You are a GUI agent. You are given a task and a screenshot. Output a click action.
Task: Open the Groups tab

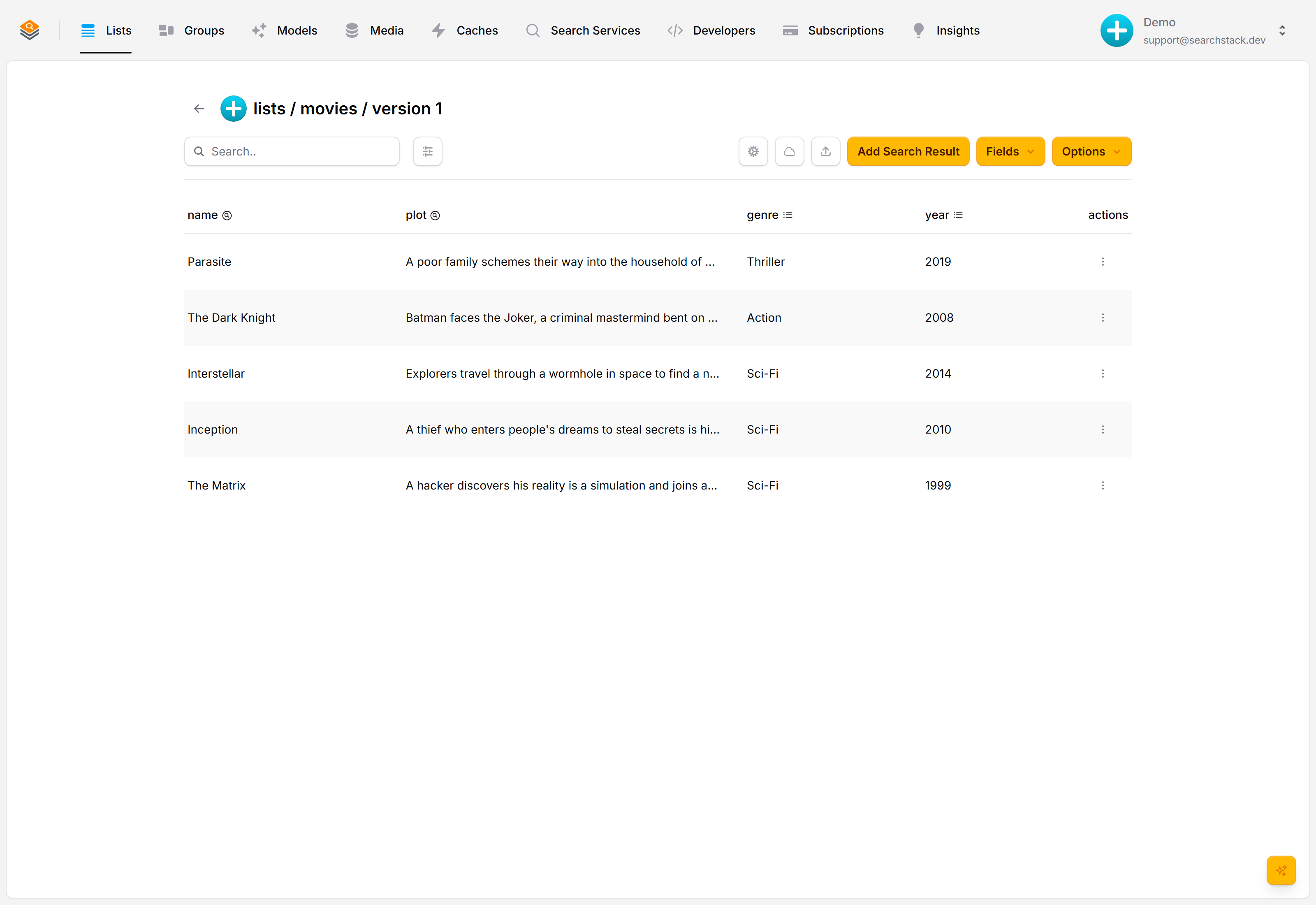pyautogui.click(x=192, y=30)
